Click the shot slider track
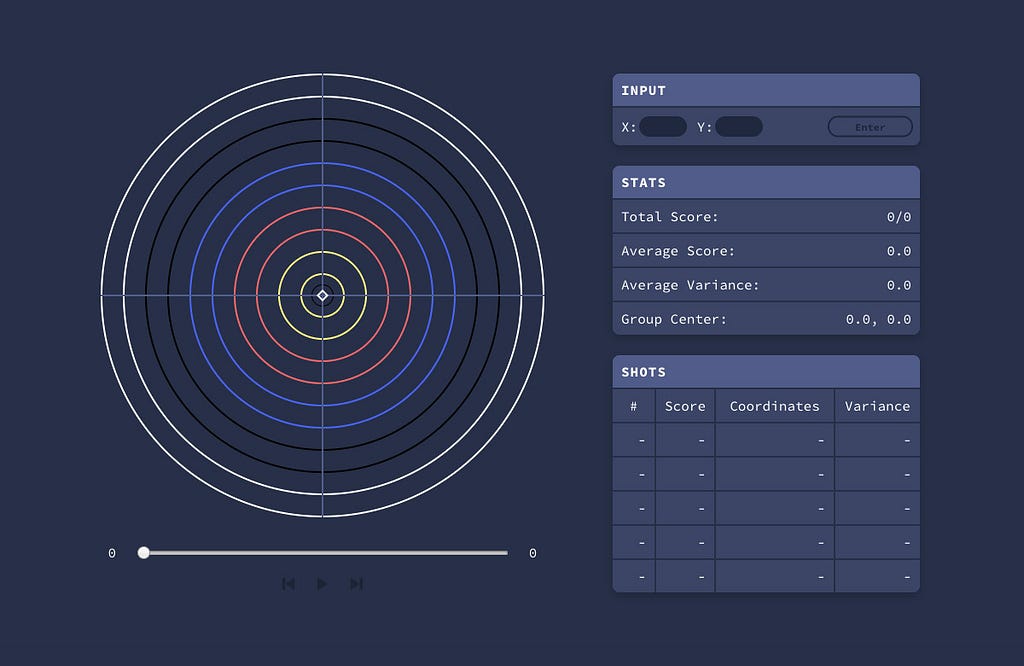1024x666 pixels. 325,553
